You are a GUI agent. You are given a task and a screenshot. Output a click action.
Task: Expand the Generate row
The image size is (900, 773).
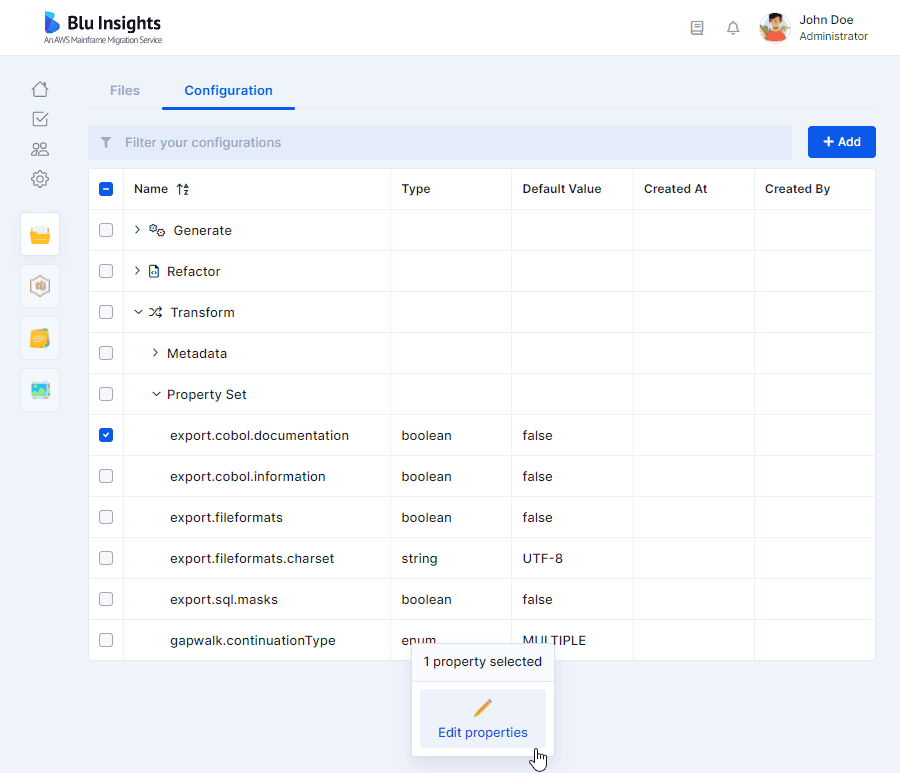(x=137, y=230)
